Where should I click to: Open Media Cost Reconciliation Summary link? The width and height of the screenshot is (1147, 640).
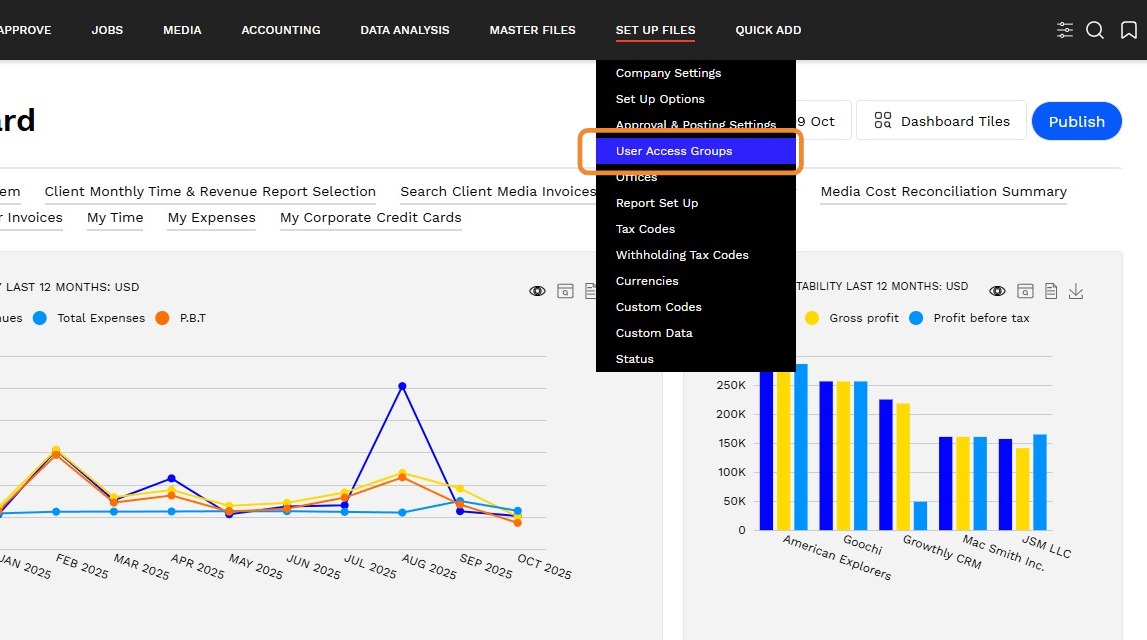tap(943, 192)
